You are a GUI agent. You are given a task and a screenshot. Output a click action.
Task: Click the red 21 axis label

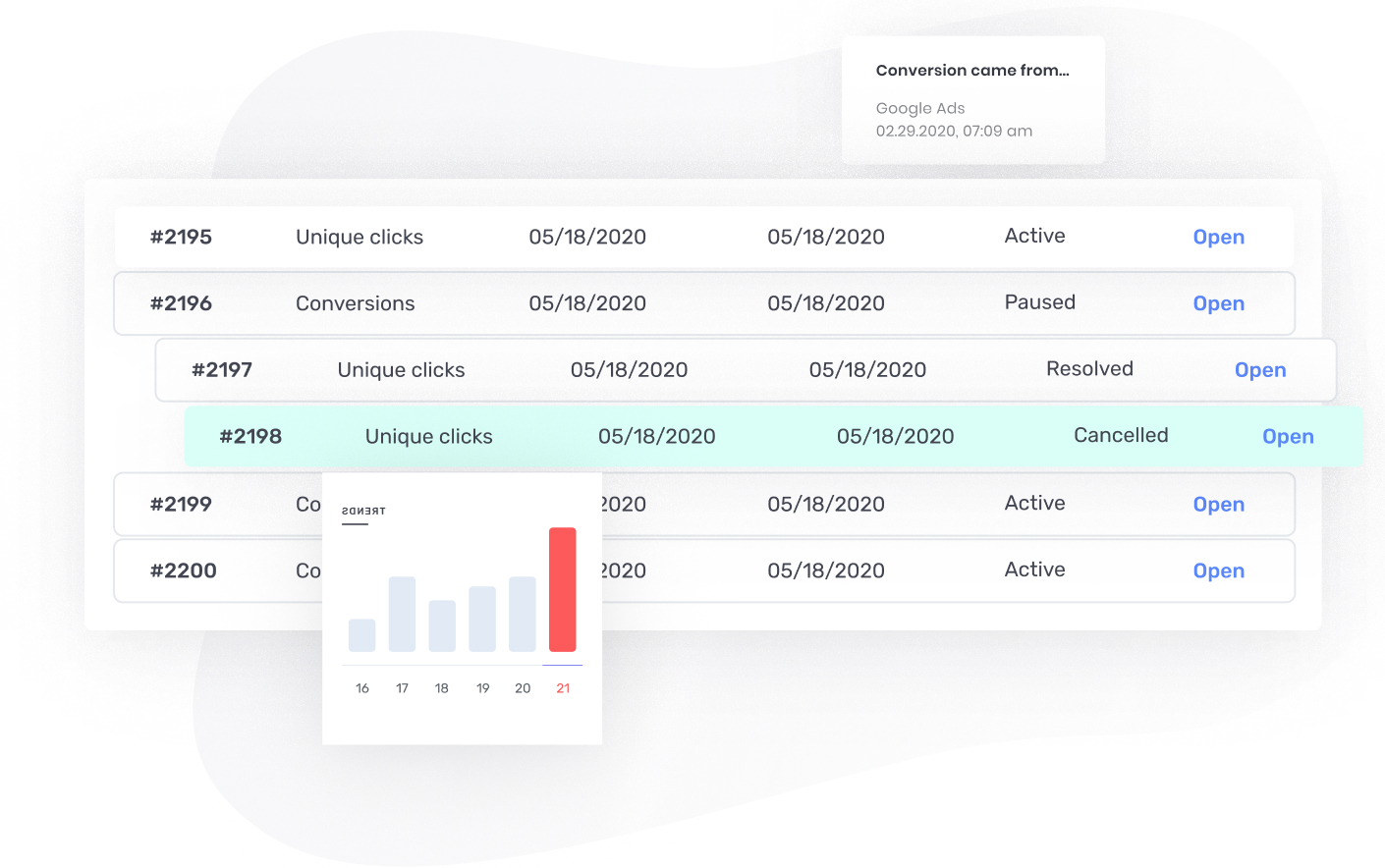tap(563, 688)
